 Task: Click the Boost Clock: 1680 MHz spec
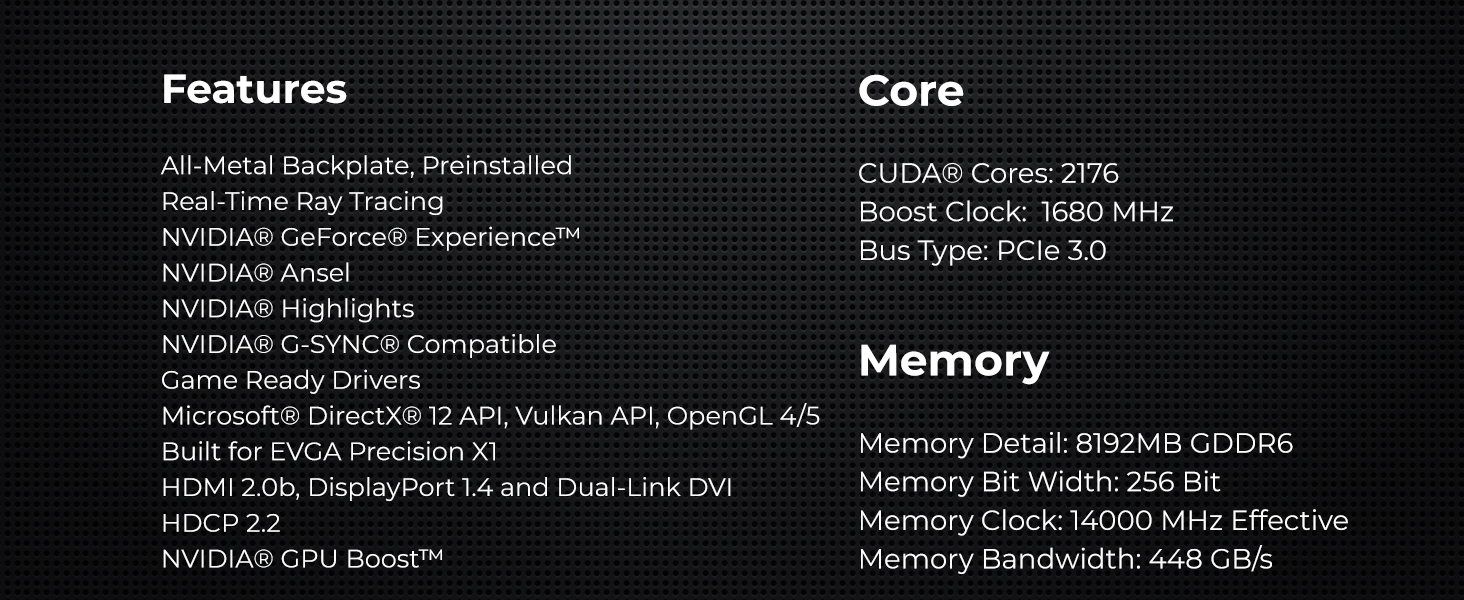[1015, 212]
